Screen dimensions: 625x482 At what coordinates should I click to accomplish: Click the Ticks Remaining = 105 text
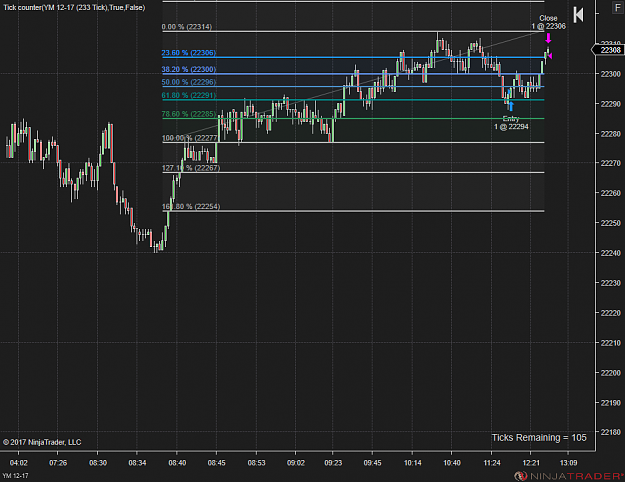(x=539, y=438)
